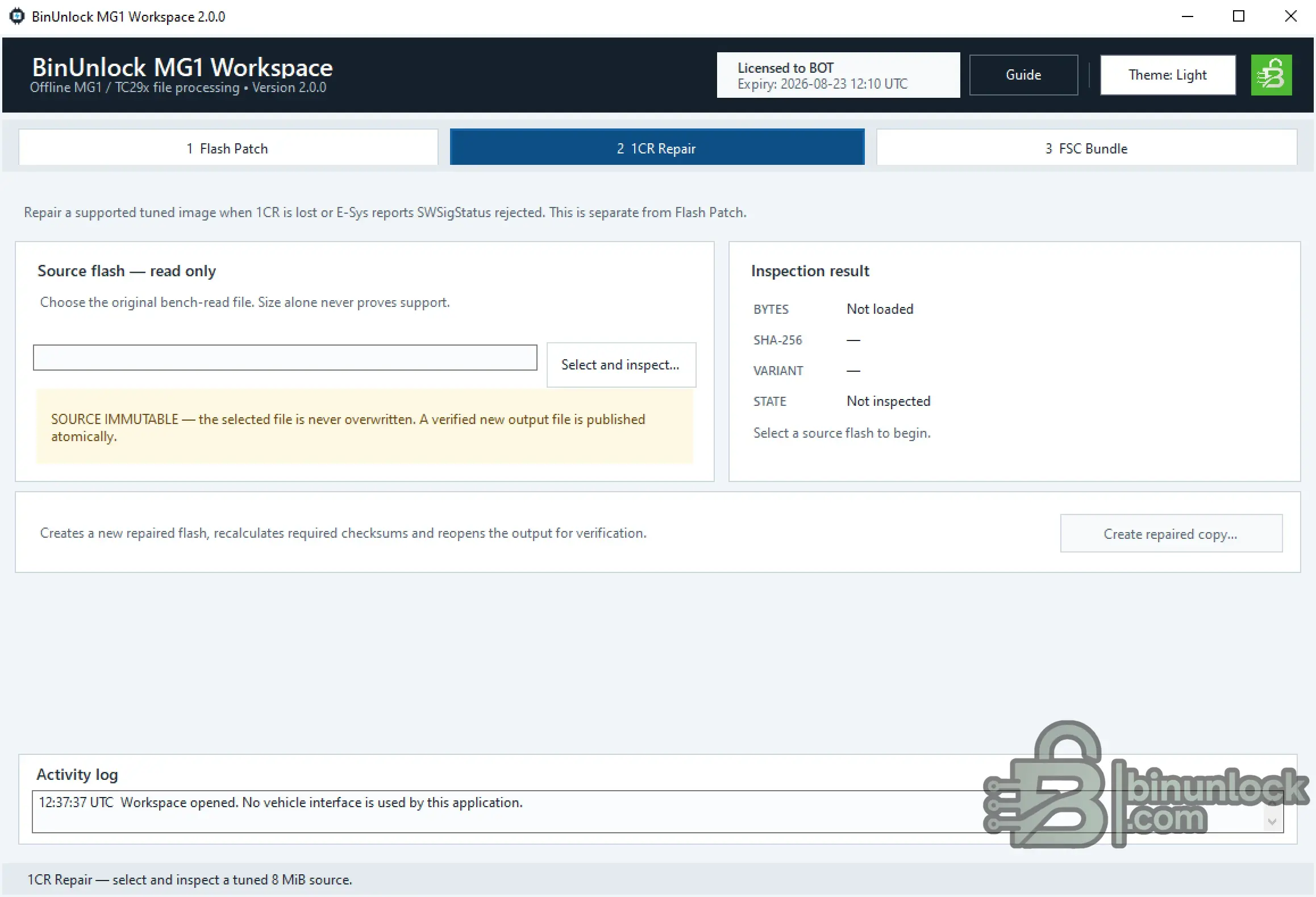Click the green BinUnlock logo icon in header
The width and height of the screenshot is (1316, 897).
(1271, 75)
